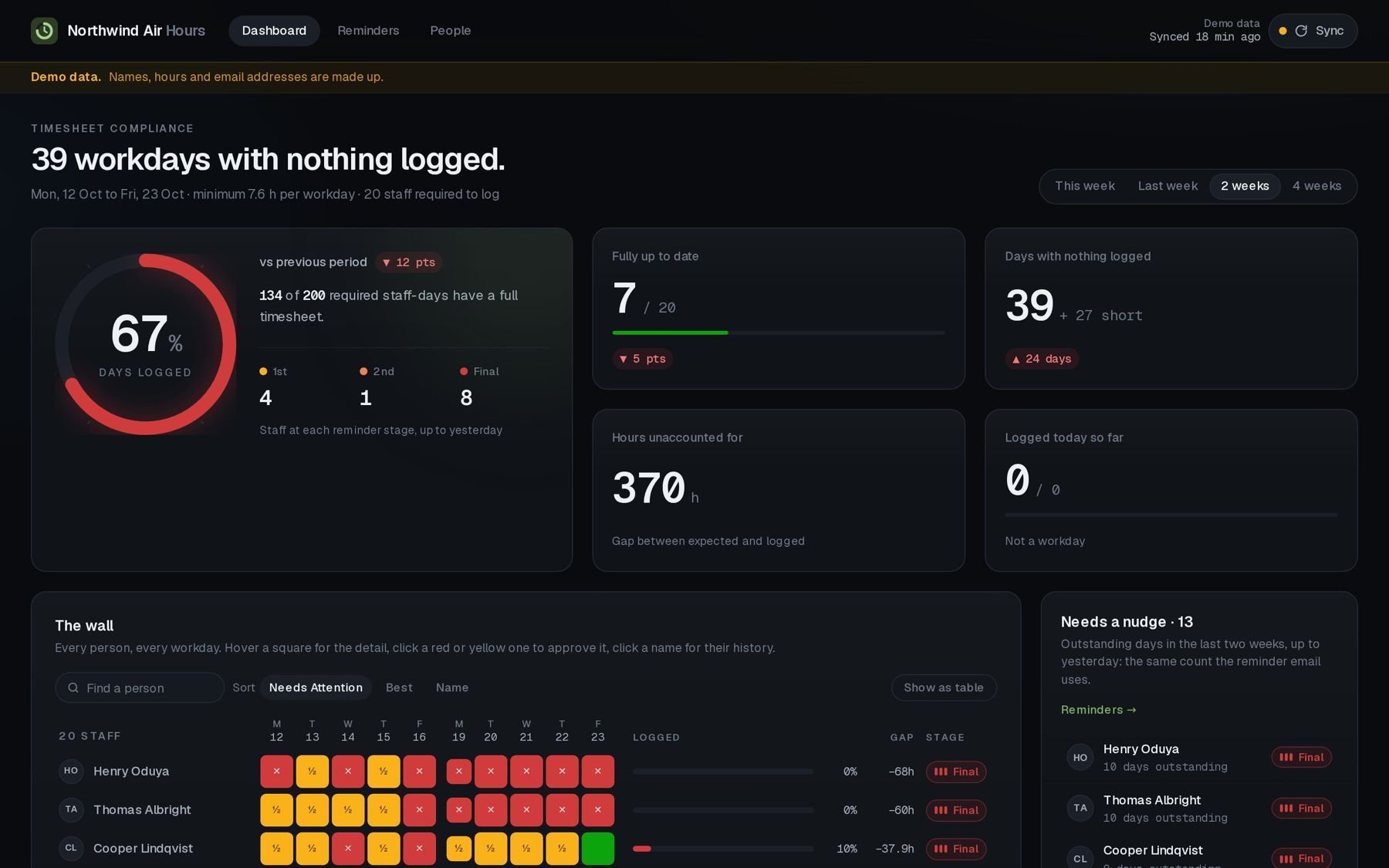Sort the wall by Needs Attention
1389x868 pixels.
click(x=316, y=687)
